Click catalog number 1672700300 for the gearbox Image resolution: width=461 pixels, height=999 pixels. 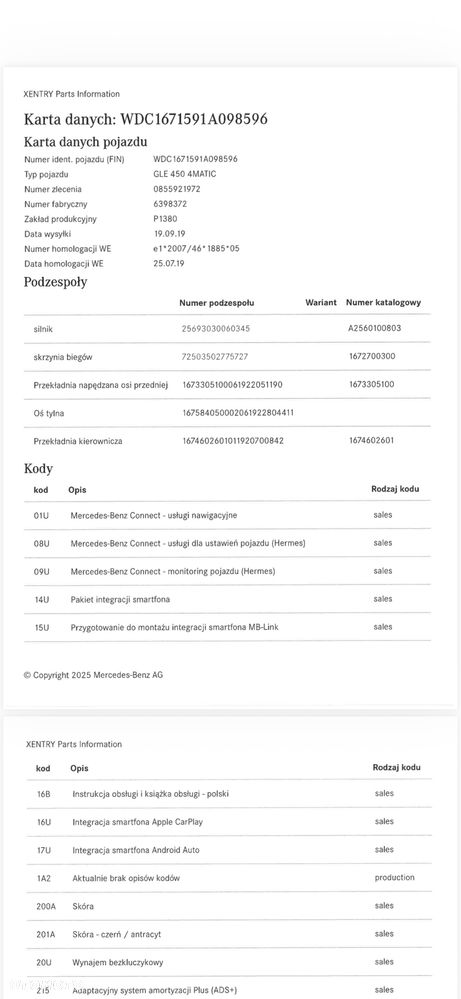click(372, 356)
